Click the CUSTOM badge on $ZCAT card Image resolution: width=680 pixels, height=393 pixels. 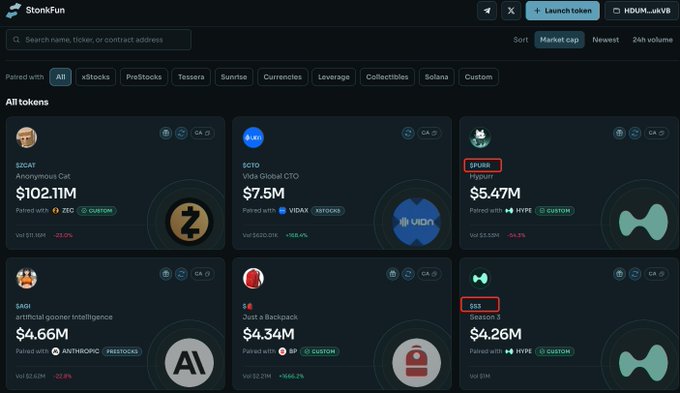coord(97,211)
